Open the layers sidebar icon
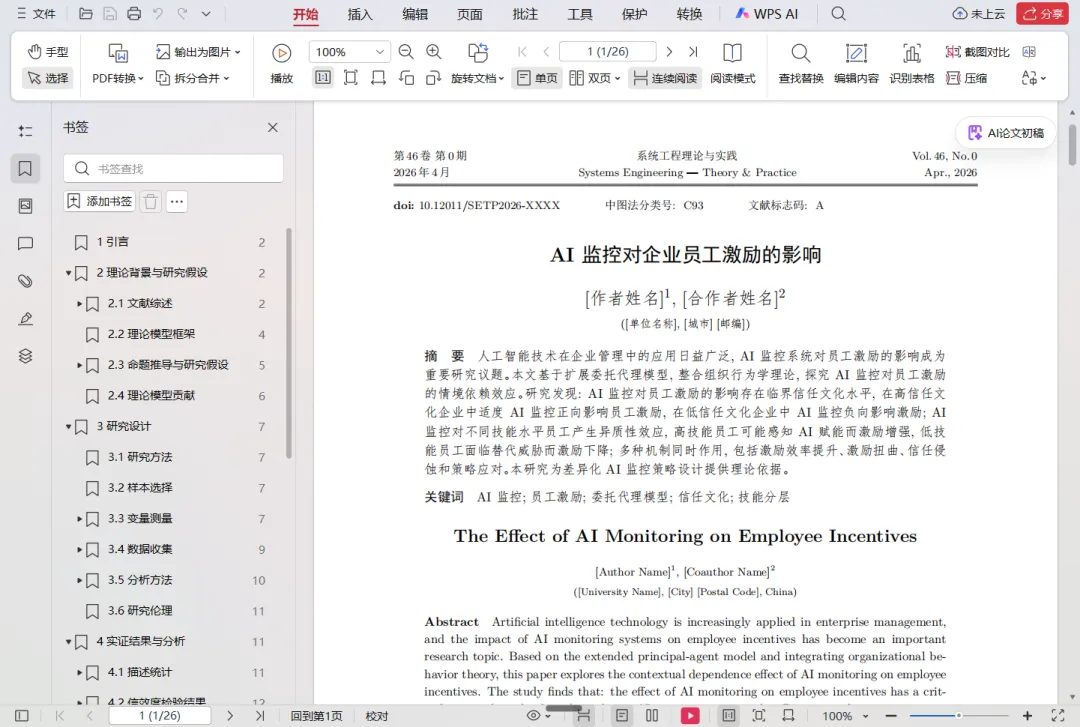The height and width of the screenshot is (727, 1080). tap(25, 356)
